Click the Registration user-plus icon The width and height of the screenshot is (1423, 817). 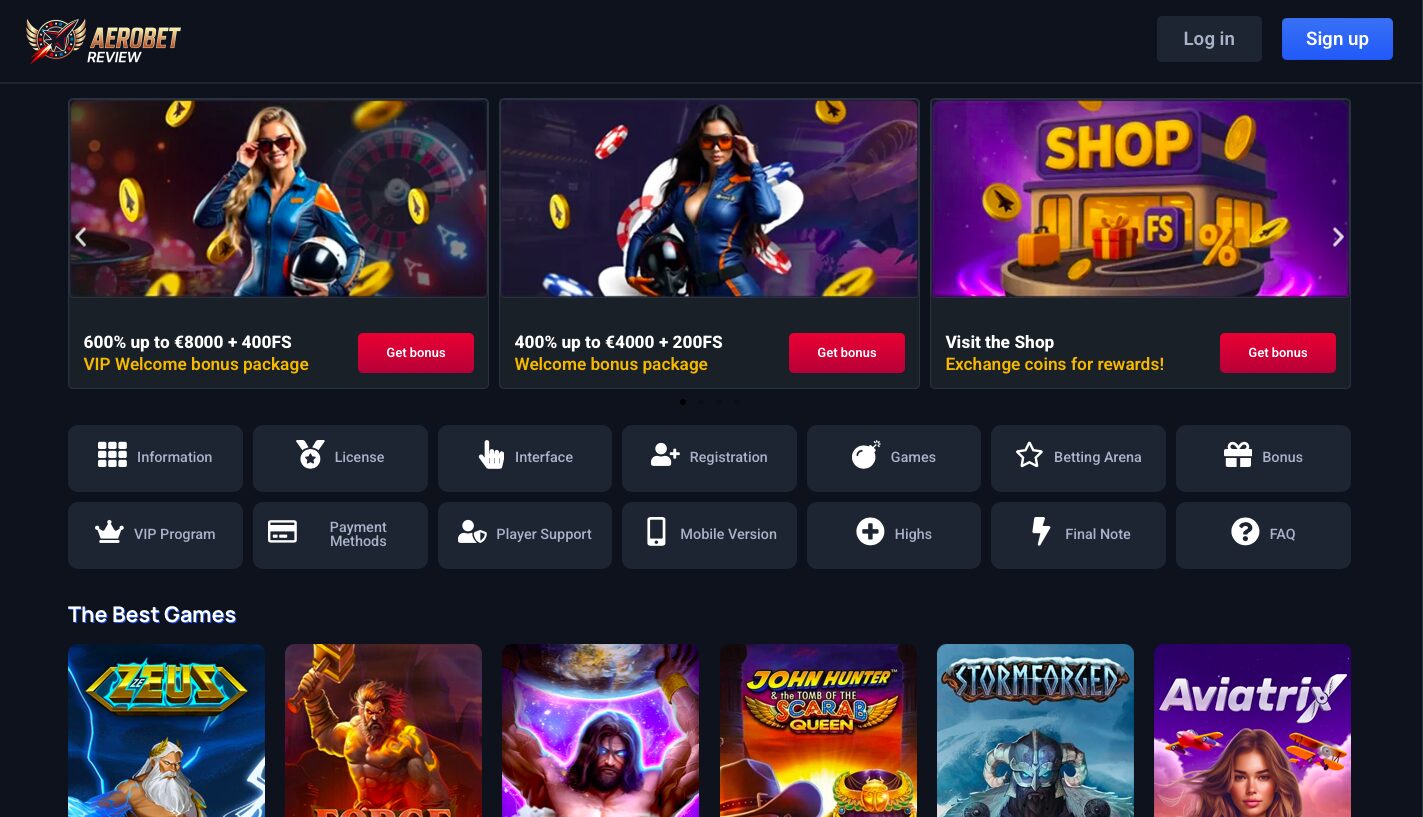[x=665, y=455]
